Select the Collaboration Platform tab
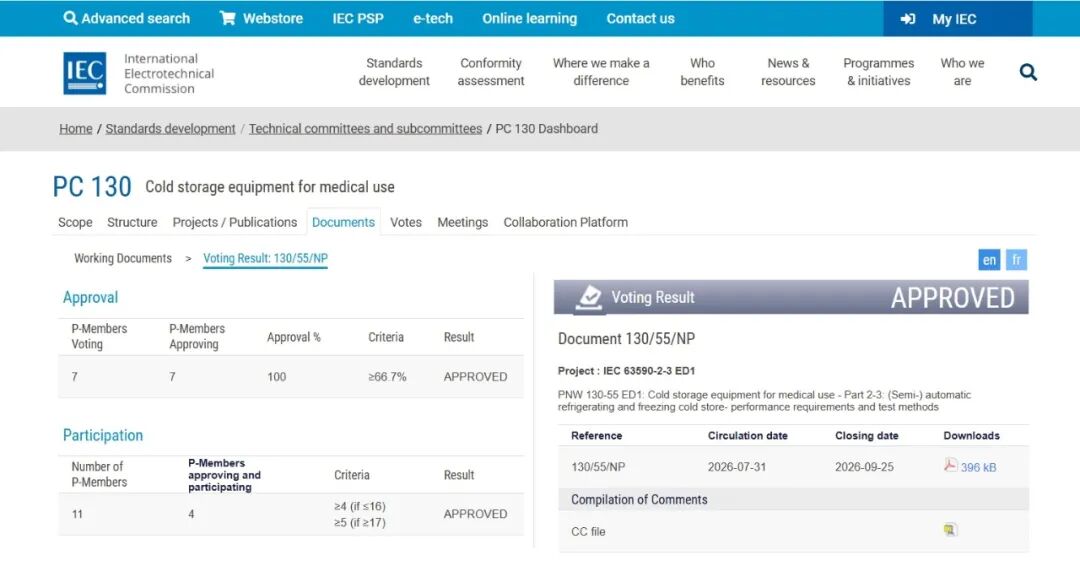 tap(565, 222)
